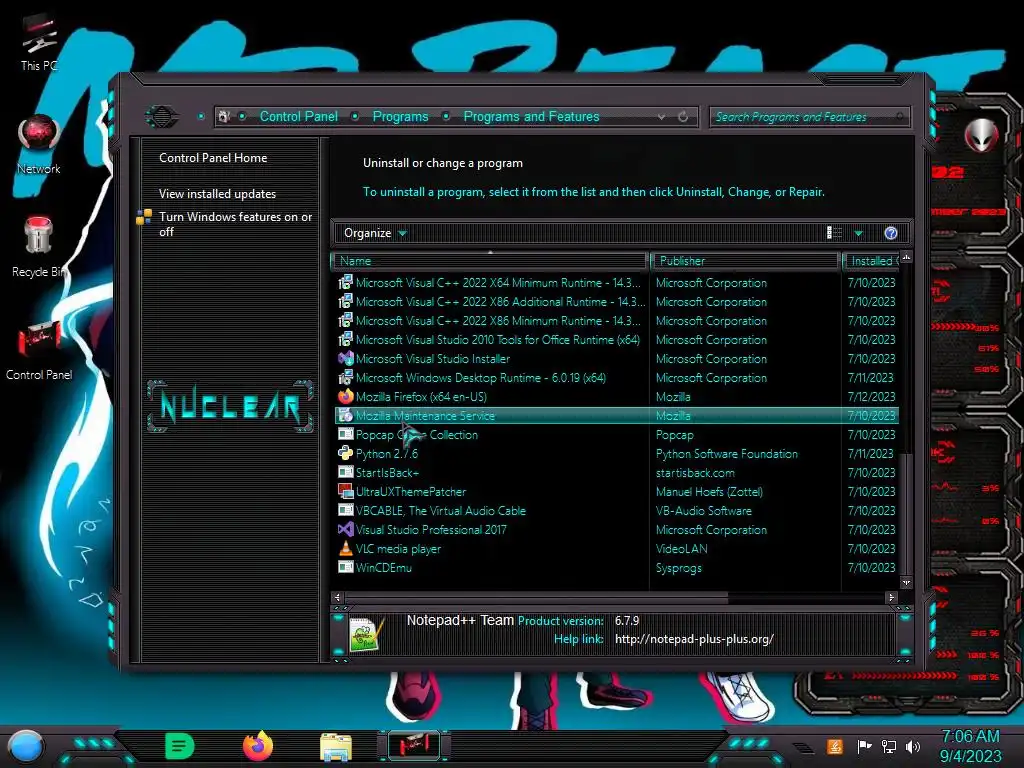
Task: Click Control Panel in the breadcrumb
Action: tap(299, 117)
